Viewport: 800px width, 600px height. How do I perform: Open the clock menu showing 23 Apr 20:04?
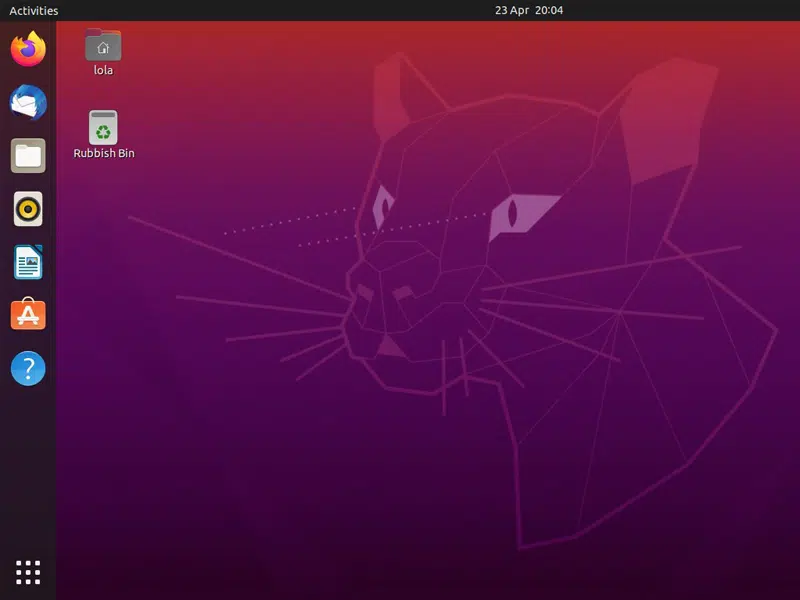[x=529, y=10]
